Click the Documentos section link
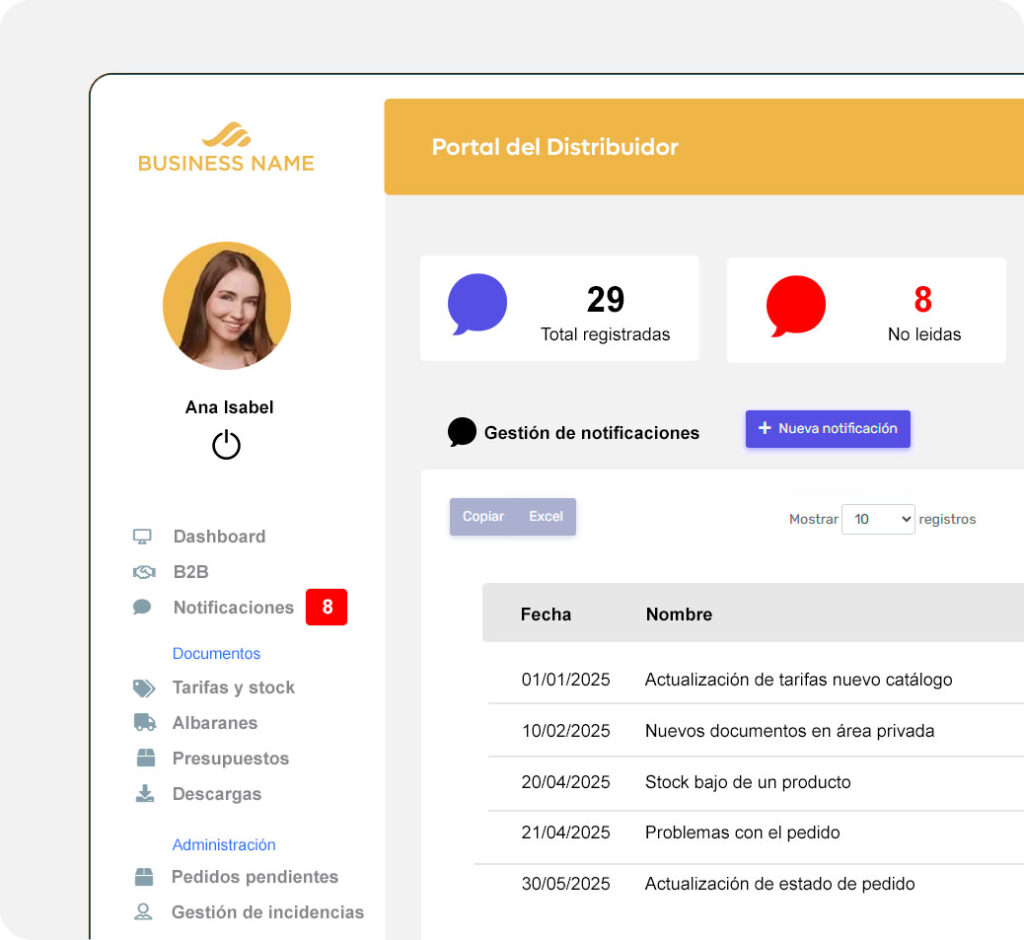This screenshot has height=940, width=1024. [216, 653]
